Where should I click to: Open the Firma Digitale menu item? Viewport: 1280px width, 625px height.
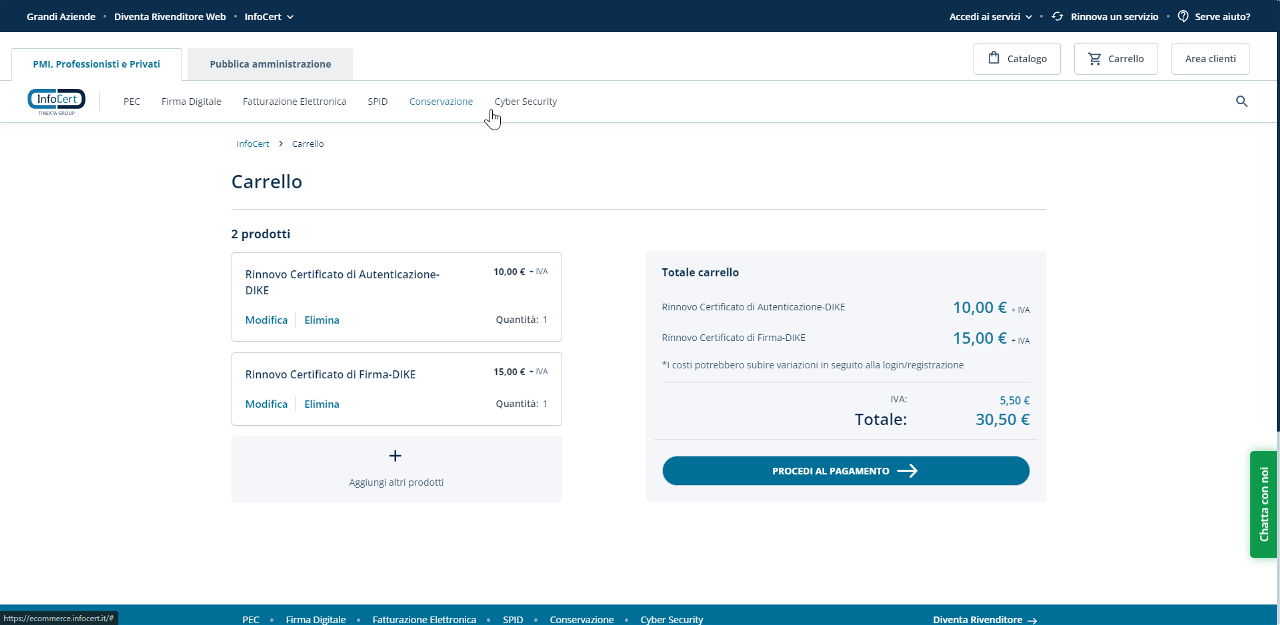(x=191, y=101)
